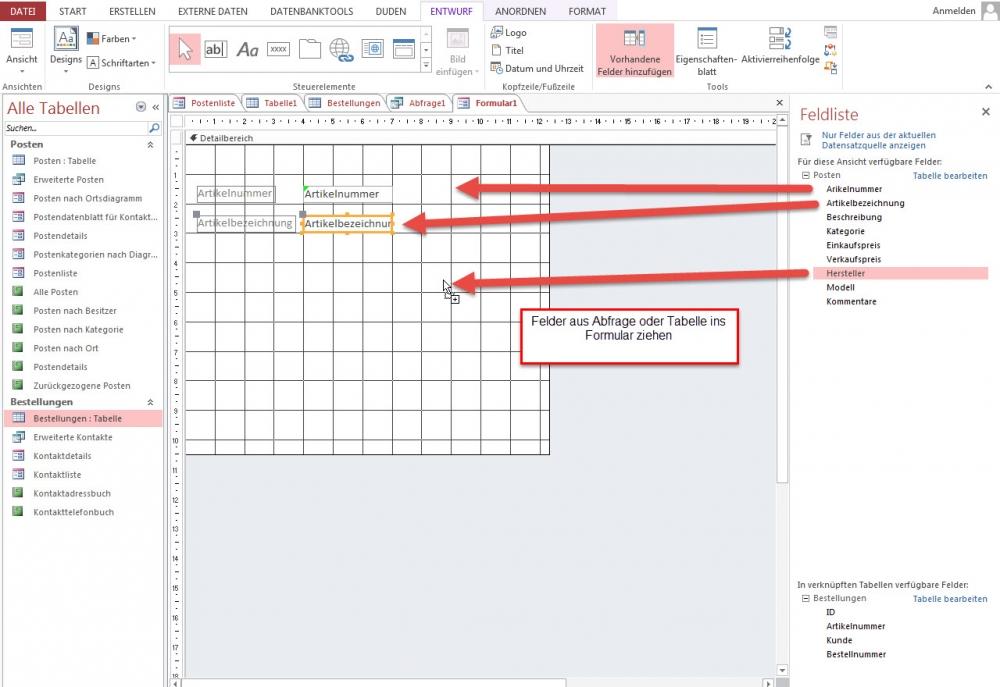Select the label (Aa) control tool
The width and height of the screenshot is (1000, 687).
point(247,49)
